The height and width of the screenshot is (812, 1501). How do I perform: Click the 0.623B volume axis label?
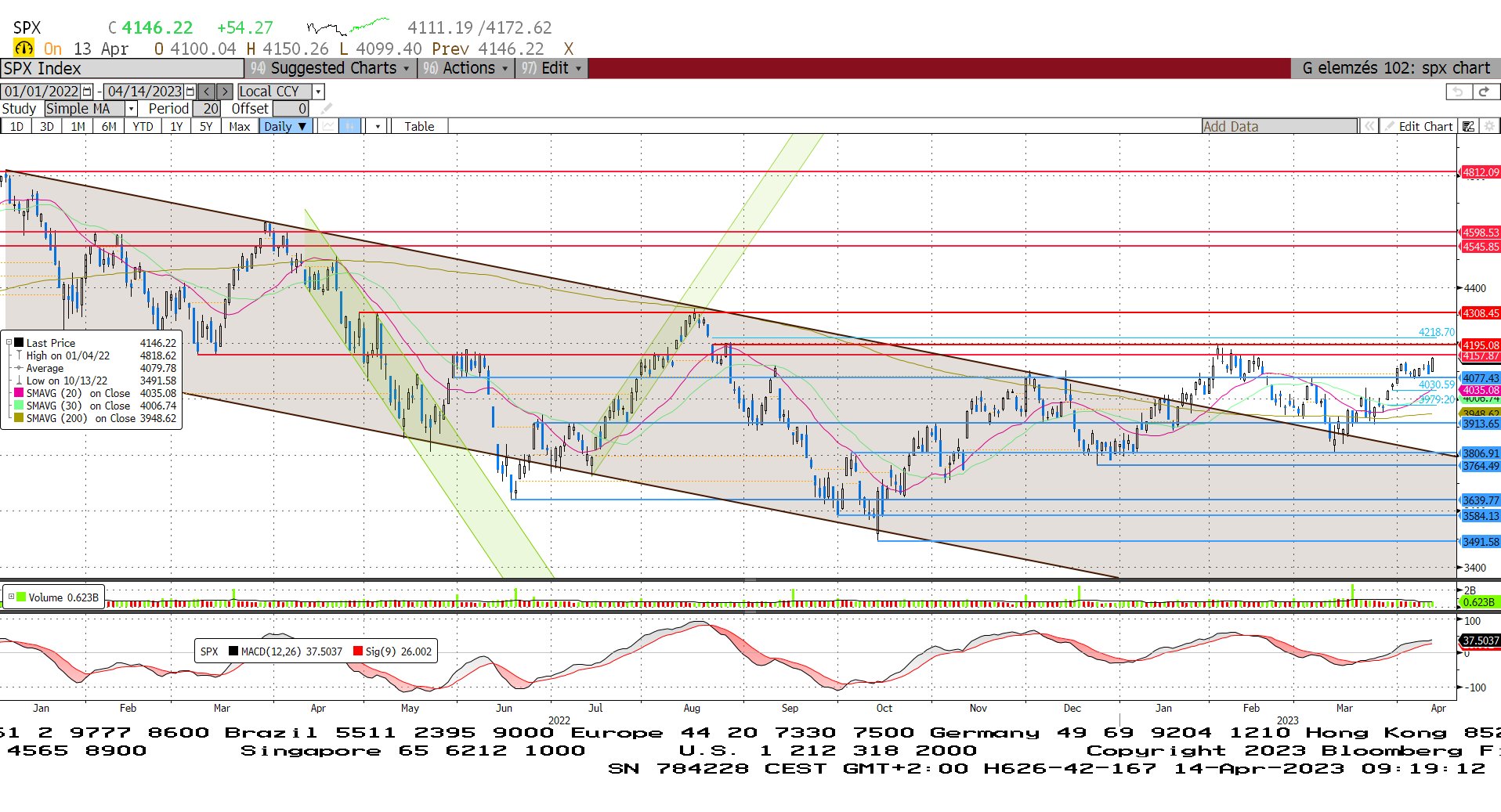1479,602
